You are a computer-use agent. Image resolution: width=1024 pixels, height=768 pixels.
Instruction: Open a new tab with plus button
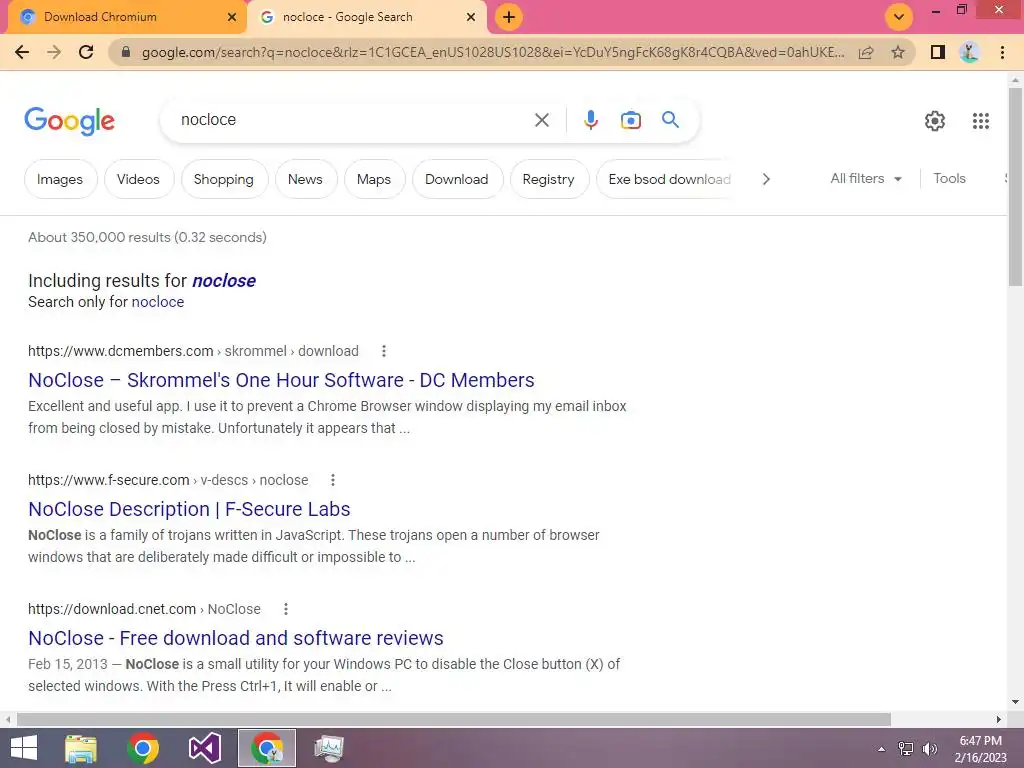click(x=509, y=17)
